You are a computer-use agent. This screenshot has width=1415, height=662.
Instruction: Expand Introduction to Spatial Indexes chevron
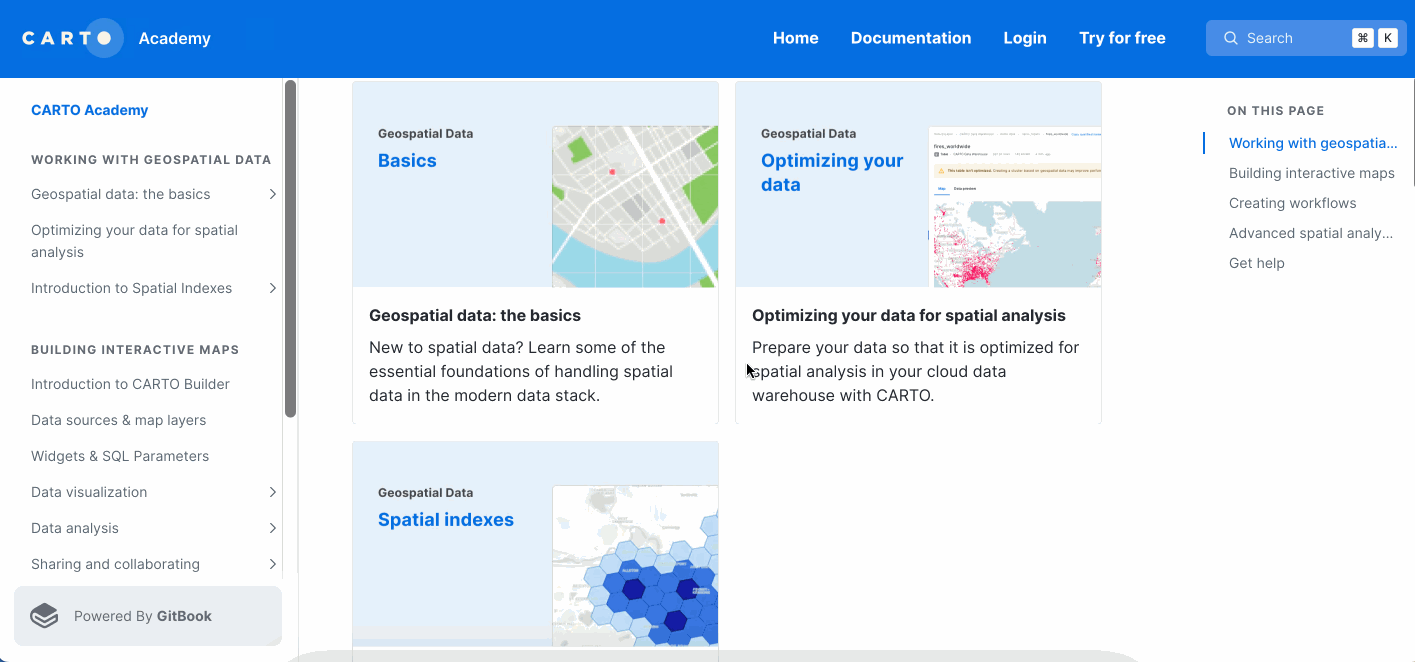272,288
